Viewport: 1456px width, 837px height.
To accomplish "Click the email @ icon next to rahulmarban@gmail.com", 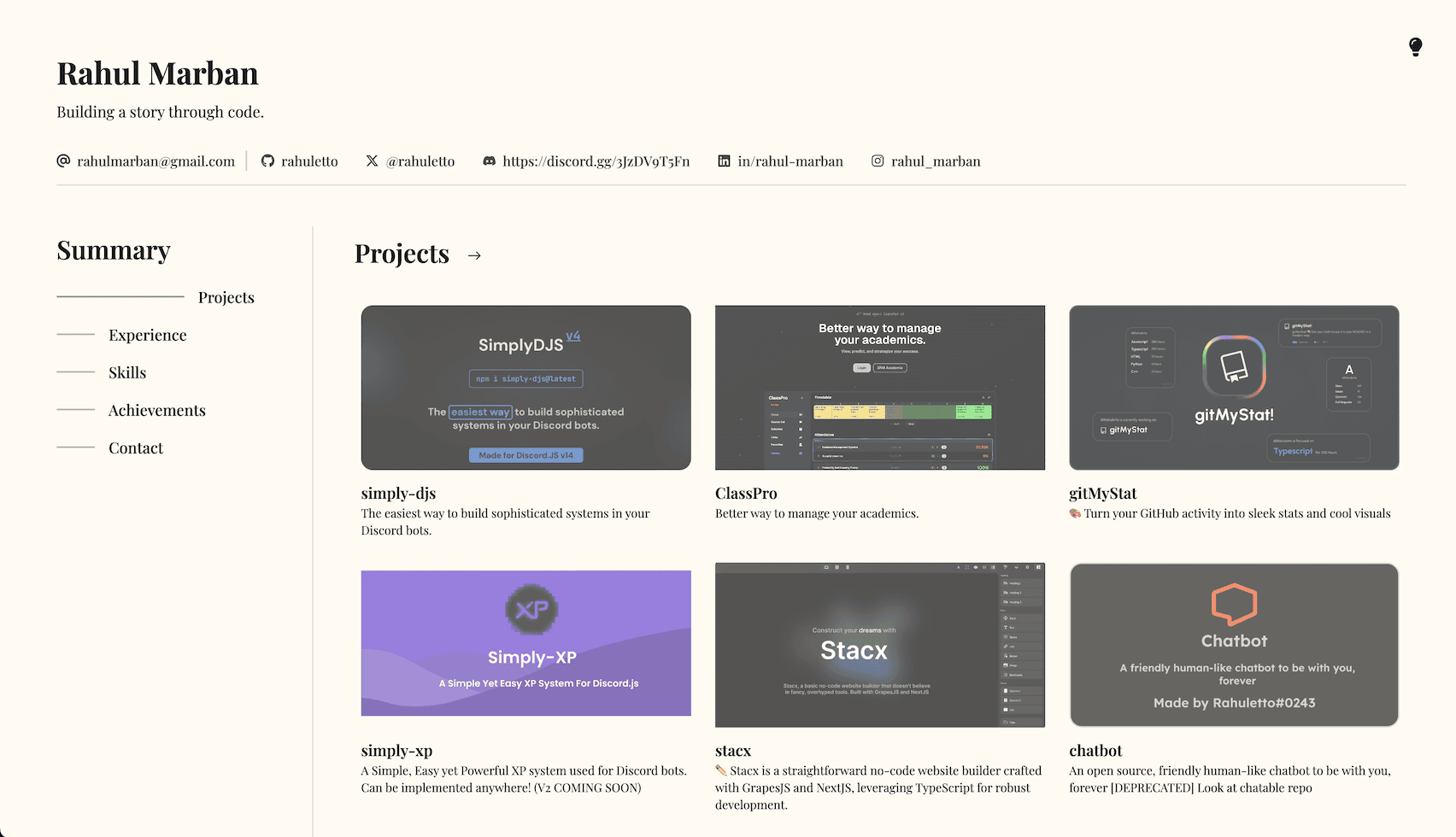I will (63, 161).
